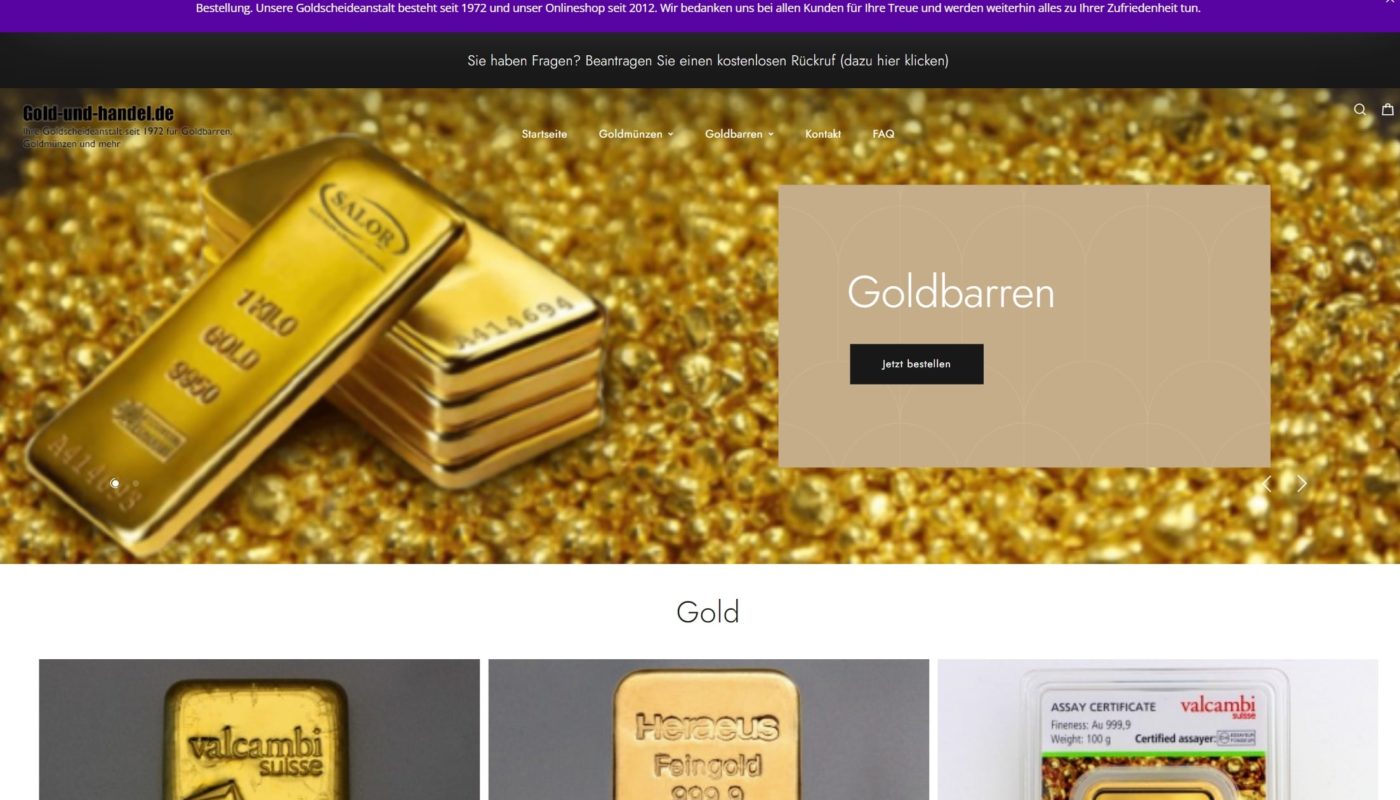Open the Kontakt menu item
The height and width of the screenshot is (800, 1400).
point(823,134)
